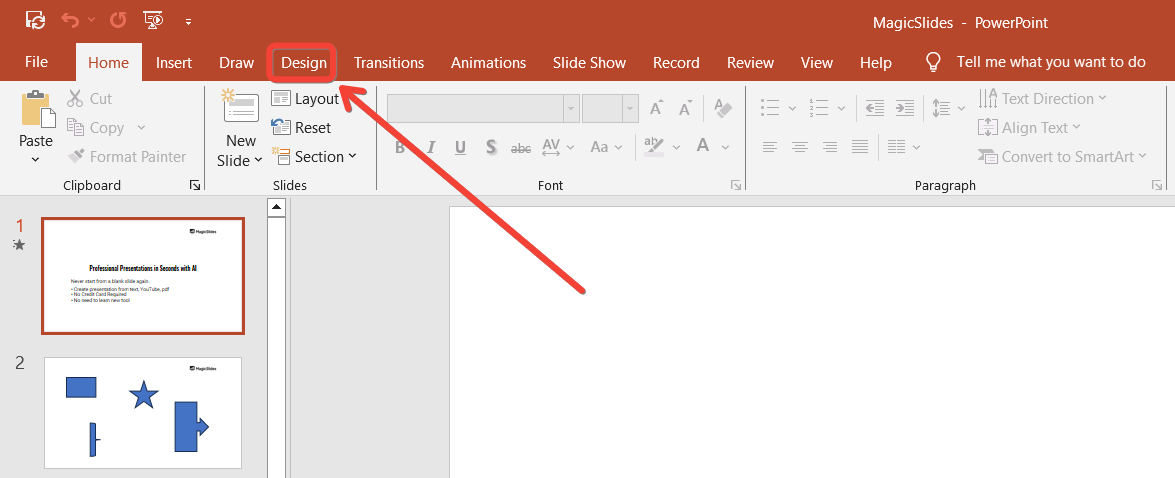Open Change Case menu
Screen dimensions: 1175x478
(x=607, y=147)
